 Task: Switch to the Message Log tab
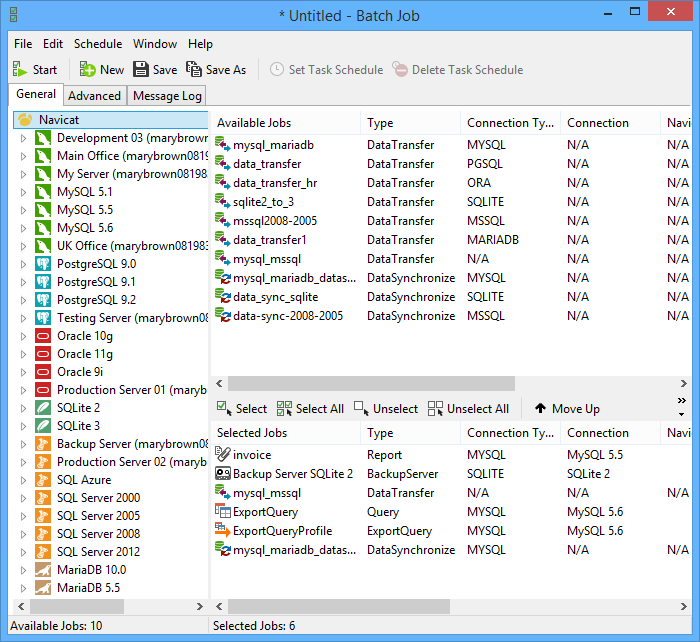(167, 96)
